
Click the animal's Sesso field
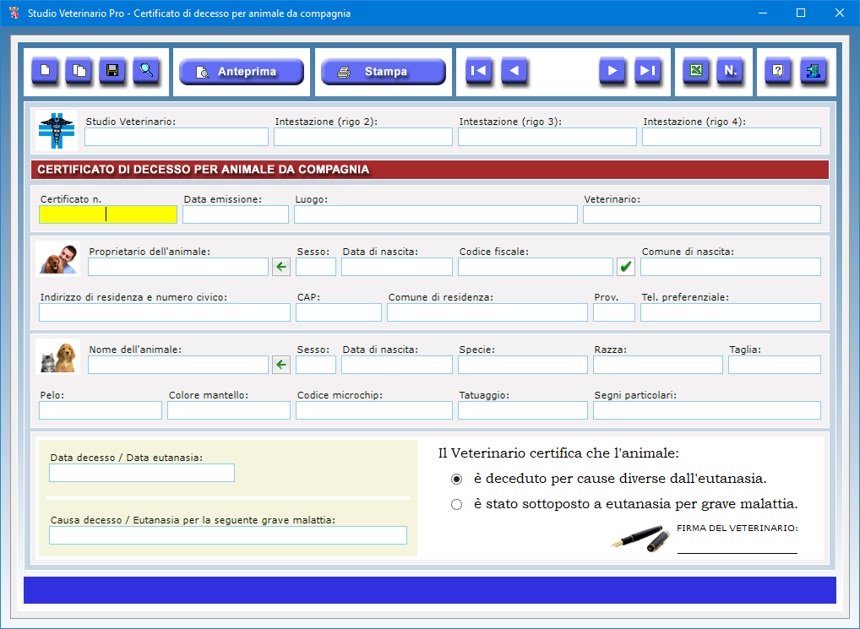[x=316, y=365]
